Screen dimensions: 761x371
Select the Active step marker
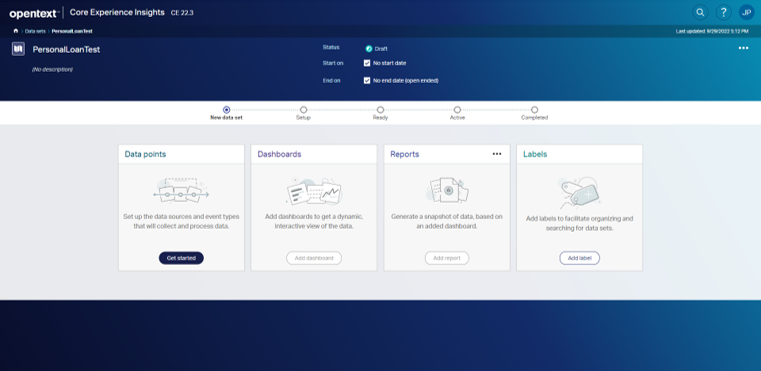click(457, 110)
